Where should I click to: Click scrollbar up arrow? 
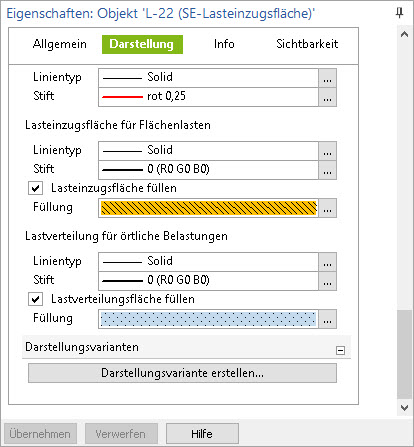[404, 34]
